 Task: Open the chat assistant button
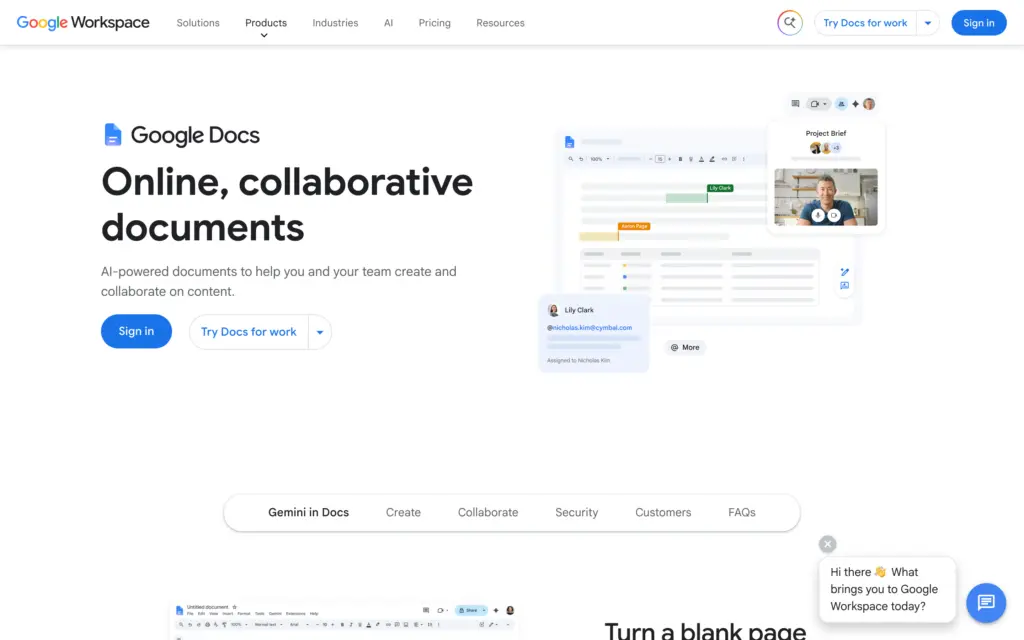[986, 602]
